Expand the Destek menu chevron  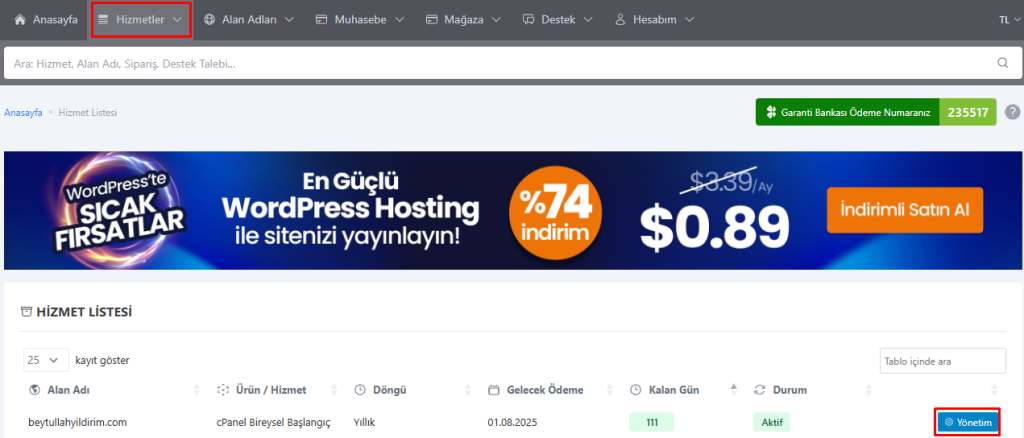588,20
